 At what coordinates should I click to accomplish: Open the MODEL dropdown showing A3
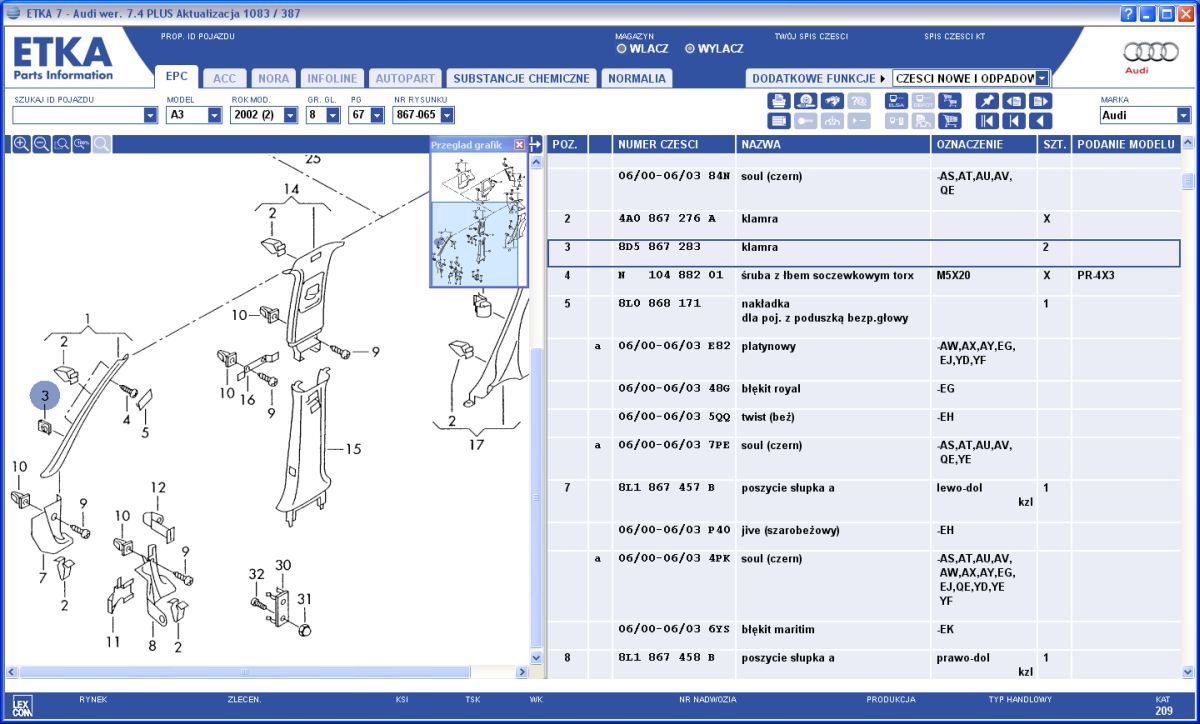click(x=214, y=115)
